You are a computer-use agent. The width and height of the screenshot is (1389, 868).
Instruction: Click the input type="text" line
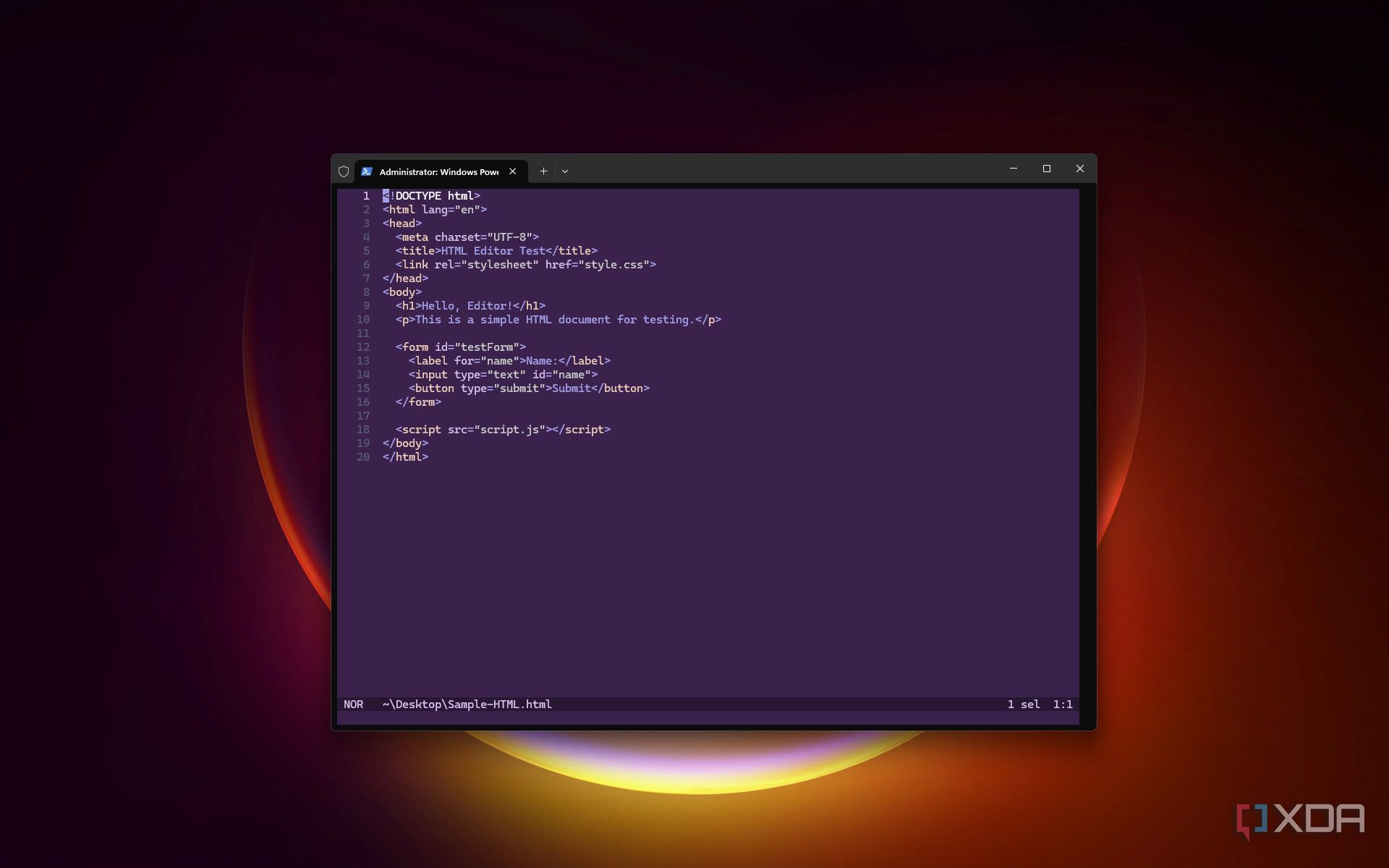504,375
